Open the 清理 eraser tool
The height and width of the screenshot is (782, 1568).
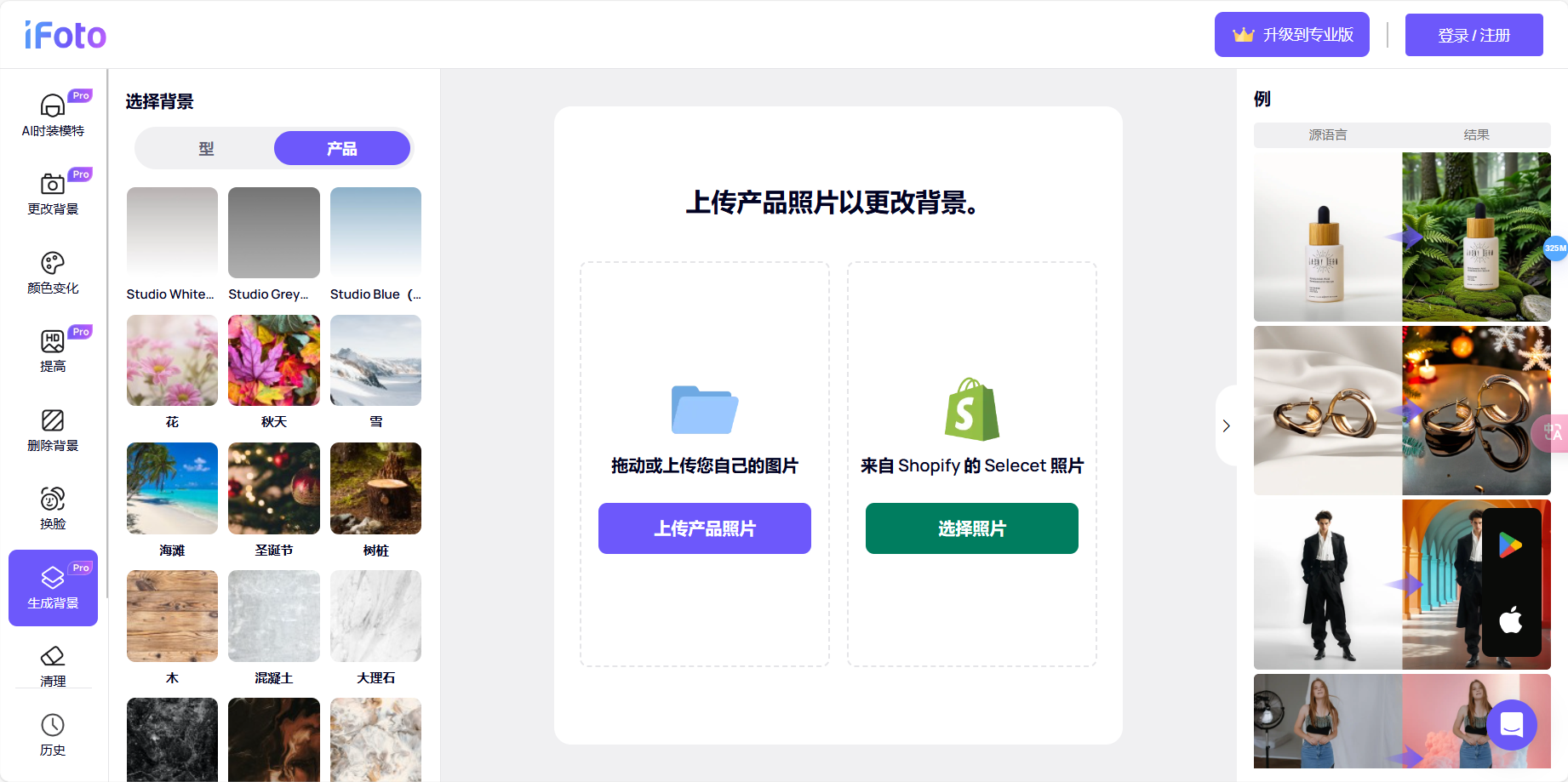coord(53,666)
